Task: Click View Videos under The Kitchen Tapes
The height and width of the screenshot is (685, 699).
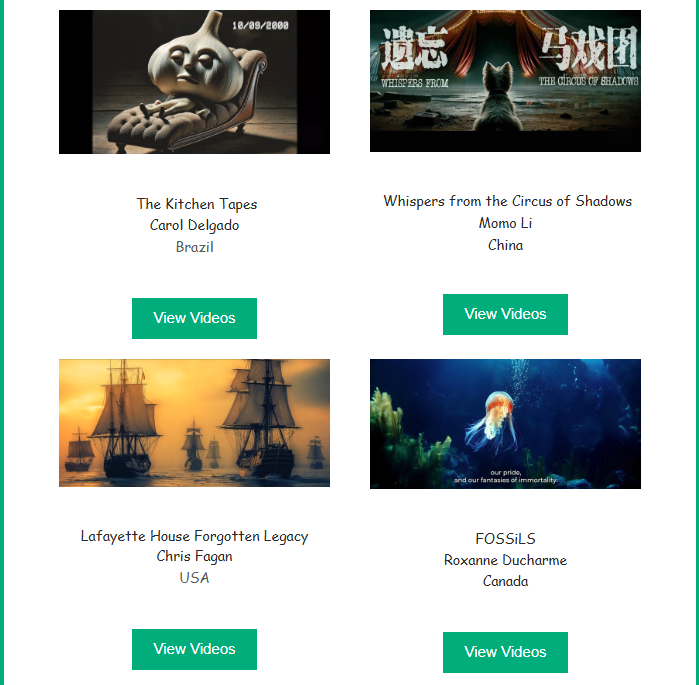Action: pos(194,318)
